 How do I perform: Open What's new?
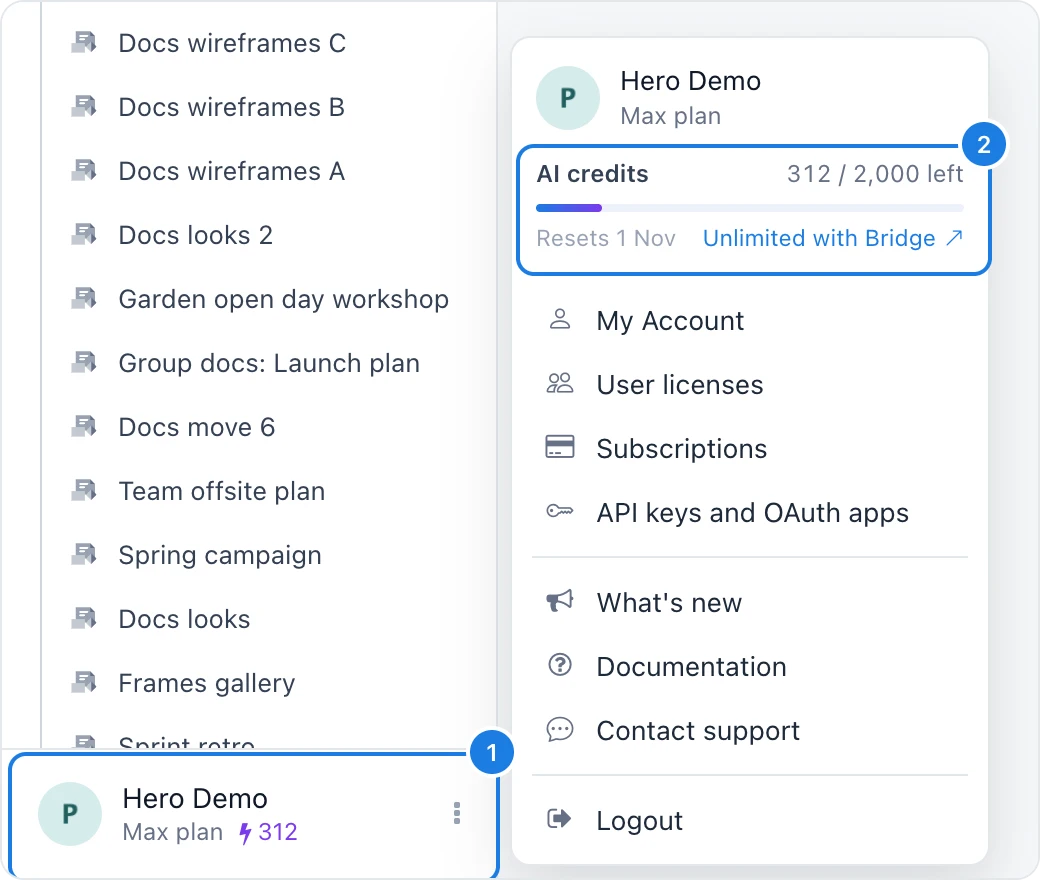click(749, 602)
